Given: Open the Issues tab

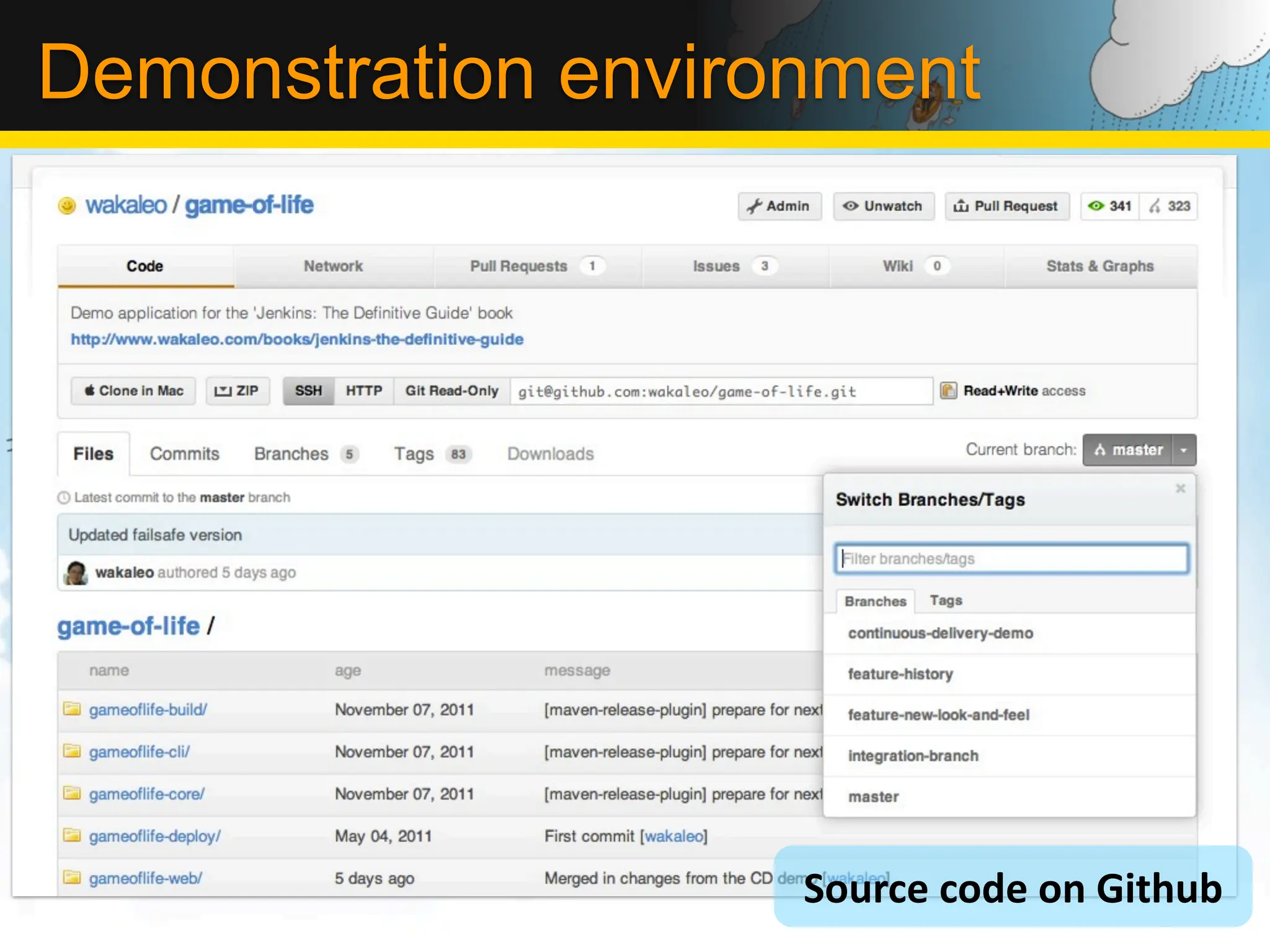Looking at the screenshot, I should pyautogui.click(x=735, y=267).
